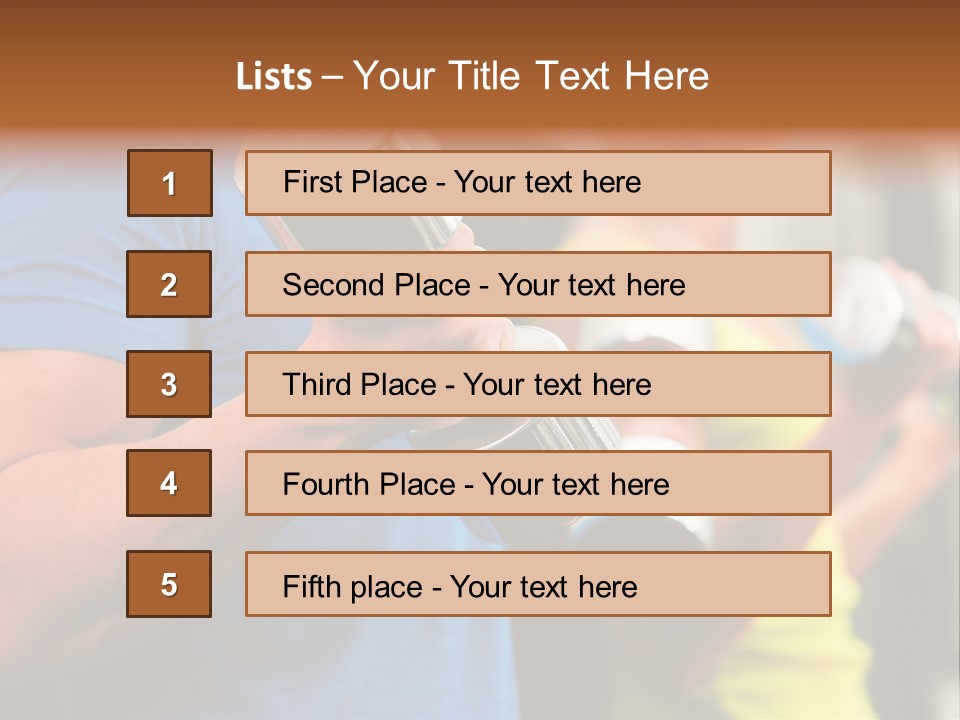Click the word First in list item one
The width and height of the screenshot is (960, 720).
(x=310, y=182)
